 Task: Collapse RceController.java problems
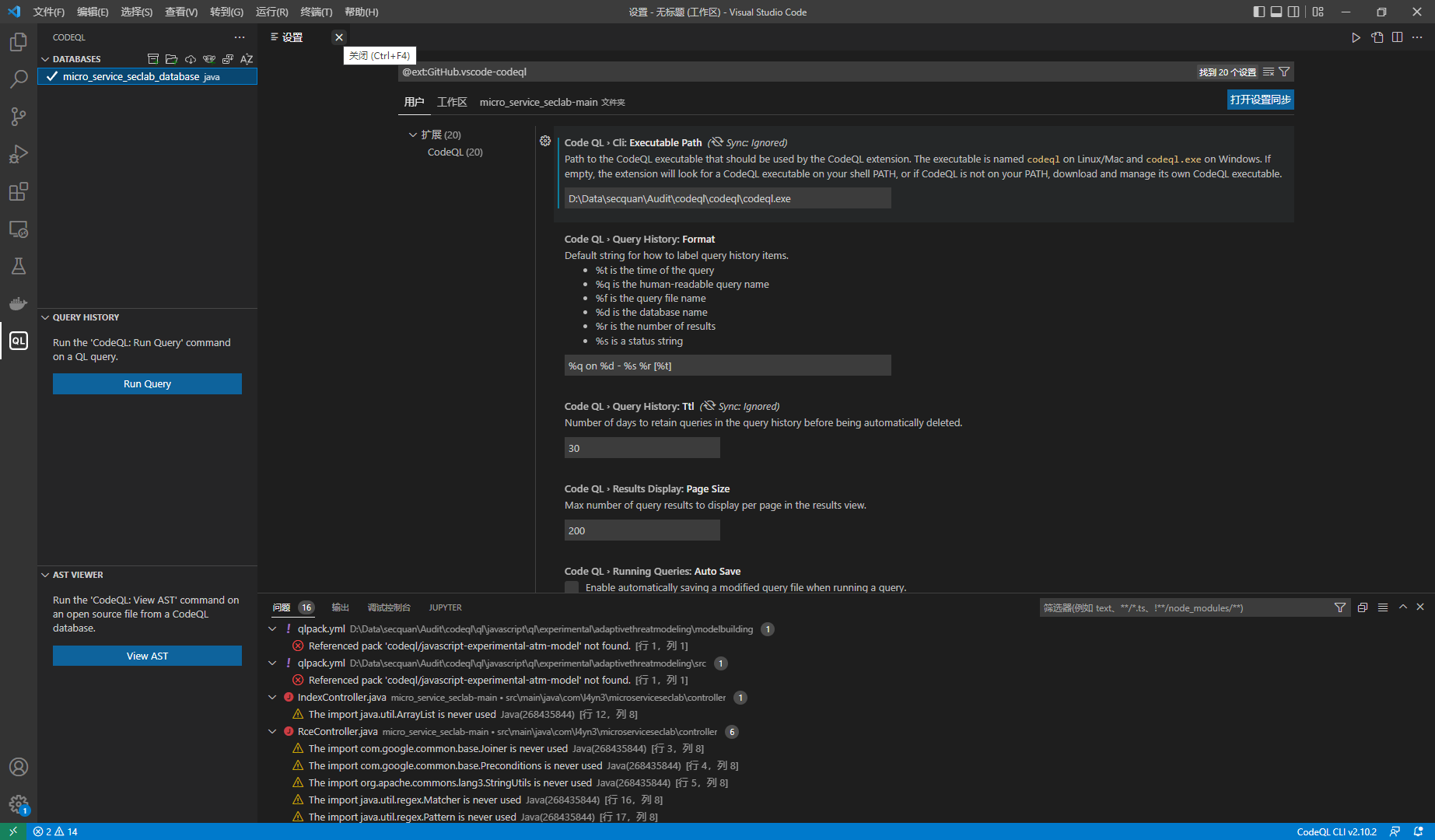[272, 731]
